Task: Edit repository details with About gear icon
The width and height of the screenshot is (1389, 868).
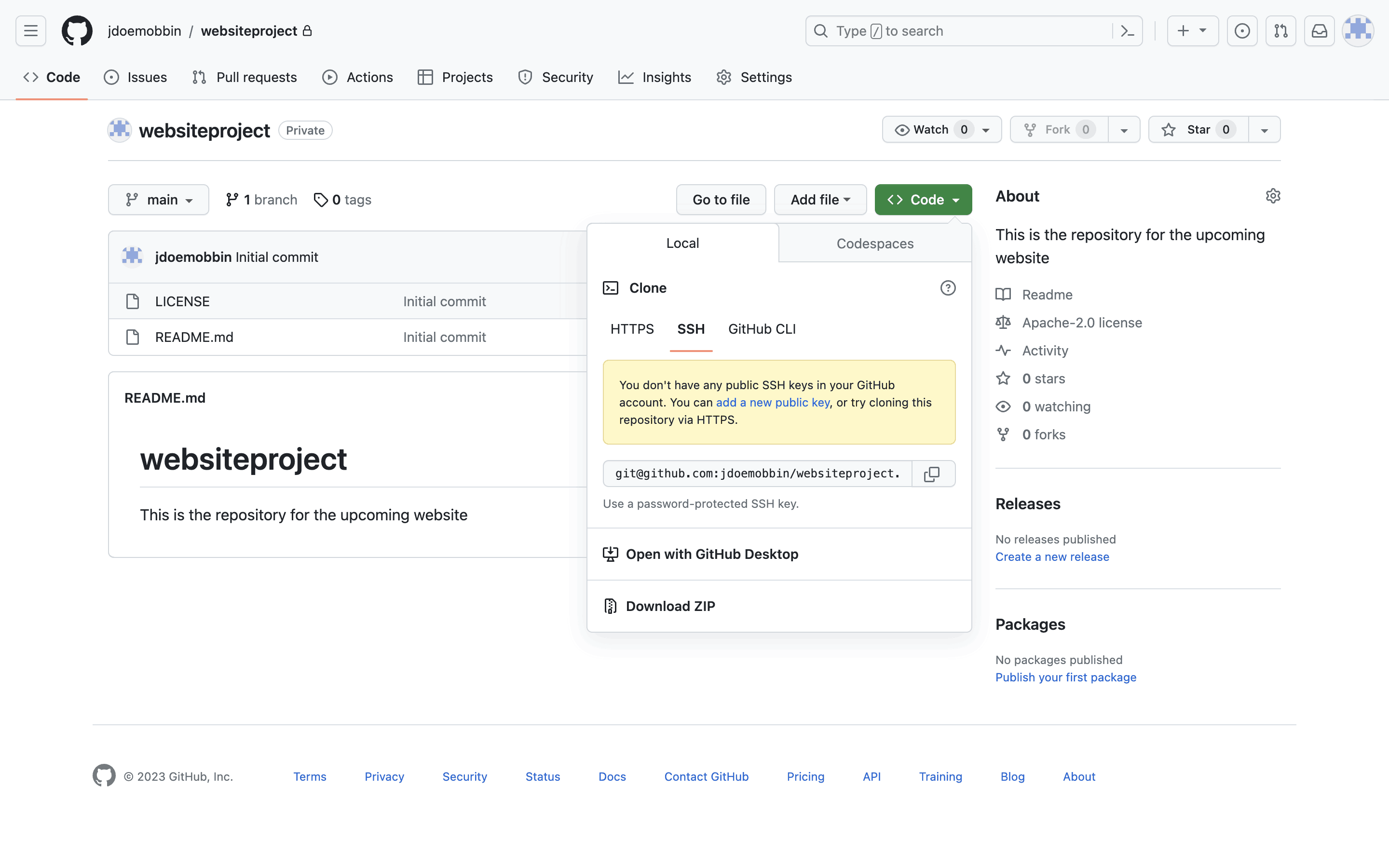Action: pos(1272,196)
